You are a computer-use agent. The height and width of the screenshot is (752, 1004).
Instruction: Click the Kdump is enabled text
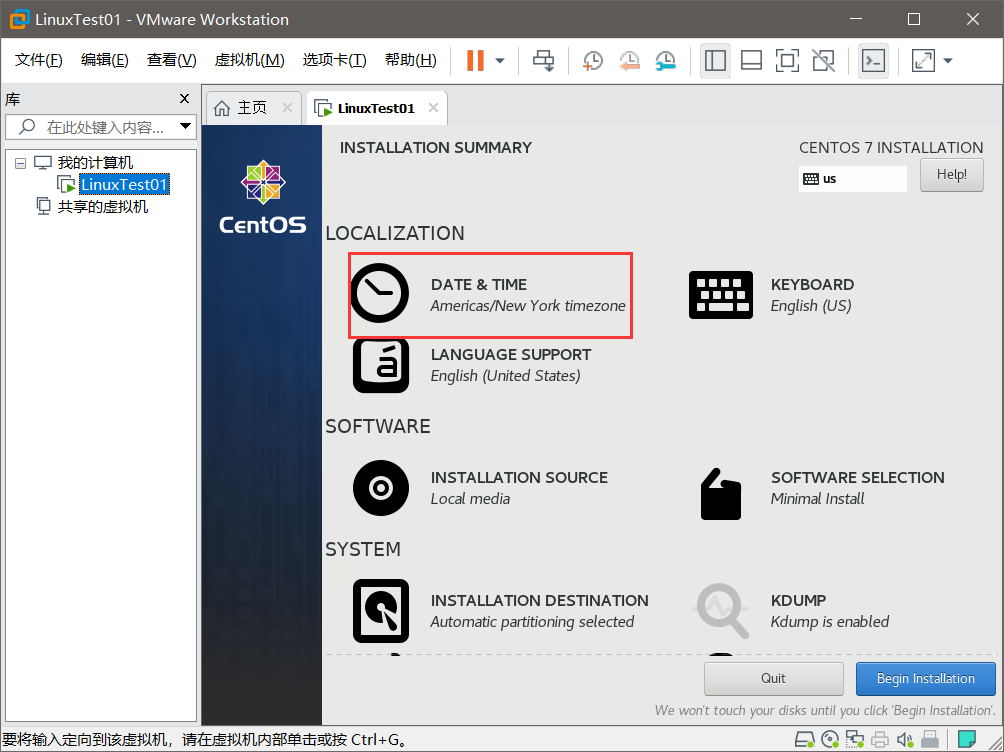coord(830,622)
